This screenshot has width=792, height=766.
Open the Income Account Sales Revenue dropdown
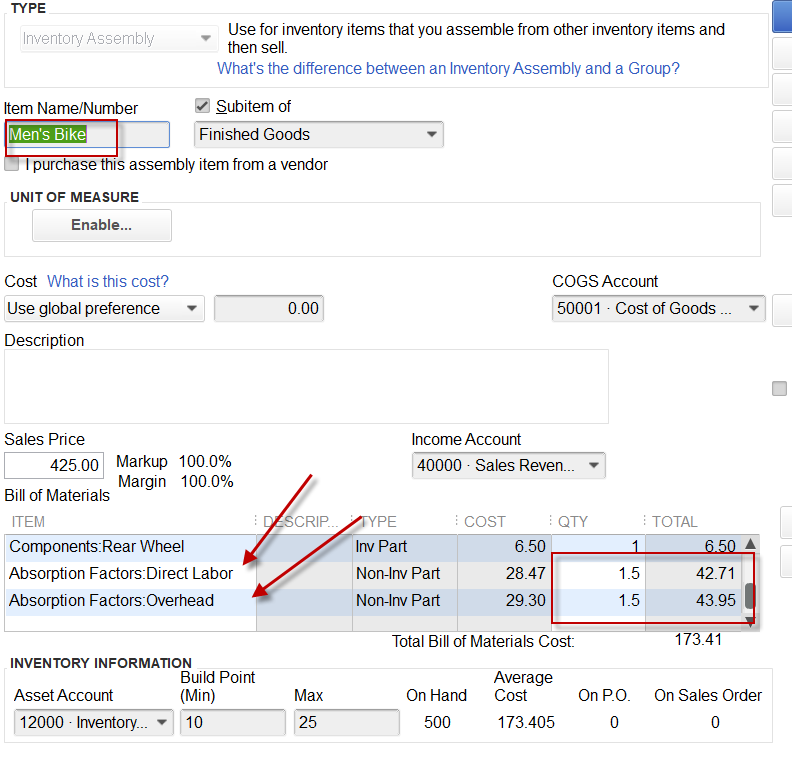(509, 465)
